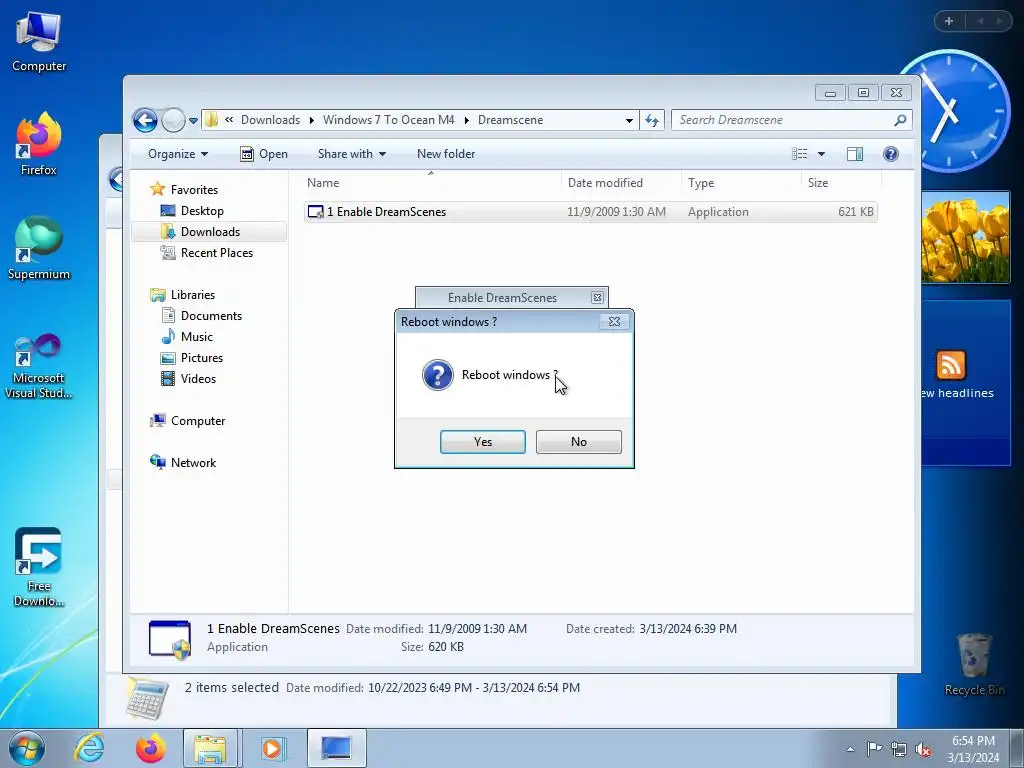
Task: Expand the arrow after Downloads breadcrumb
Action: click(312, 120)
